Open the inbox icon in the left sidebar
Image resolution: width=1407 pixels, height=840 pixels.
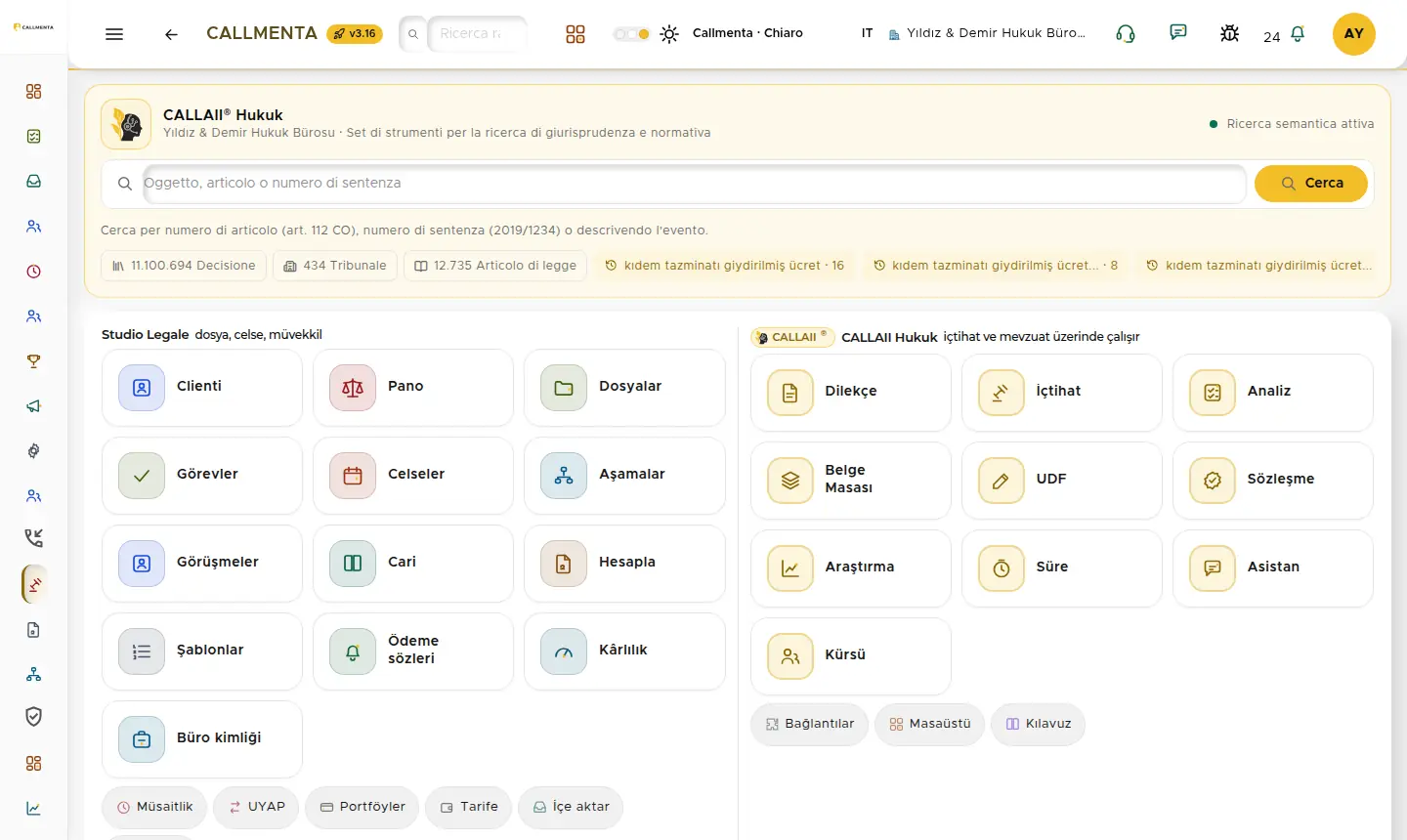pos(34,182)
